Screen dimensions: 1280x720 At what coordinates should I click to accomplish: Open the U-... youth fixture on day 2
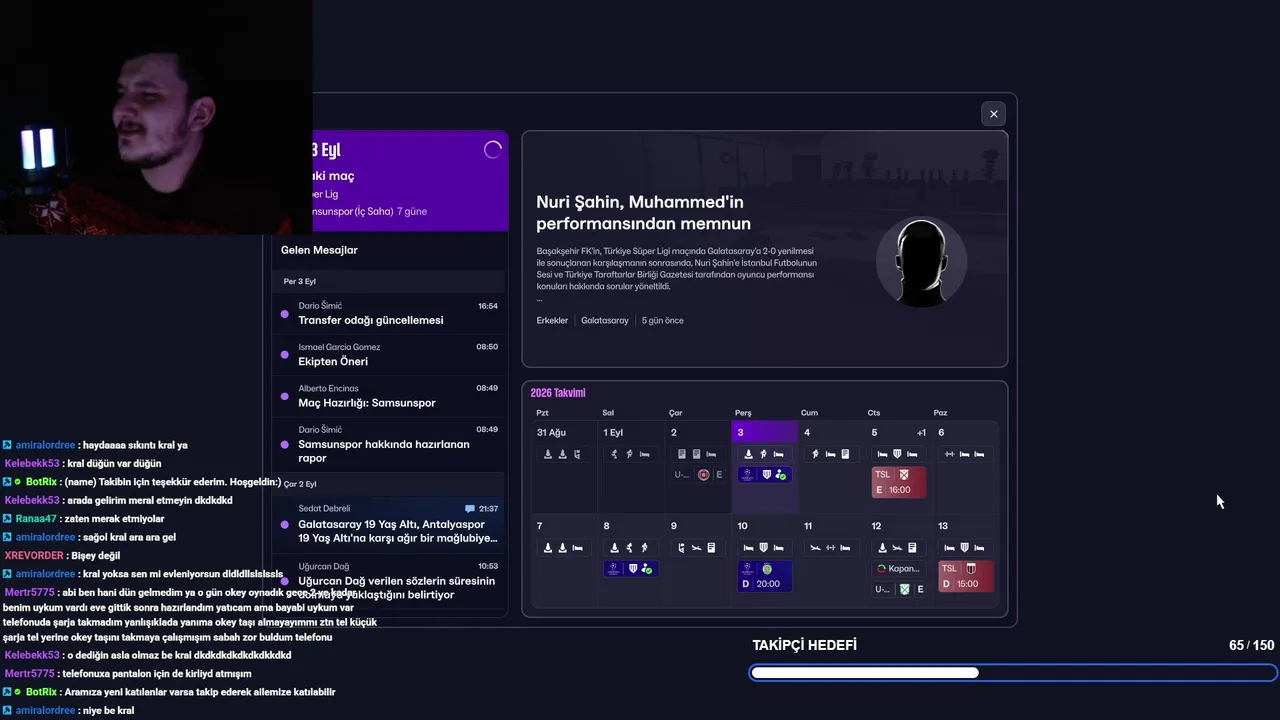[698, 475]
